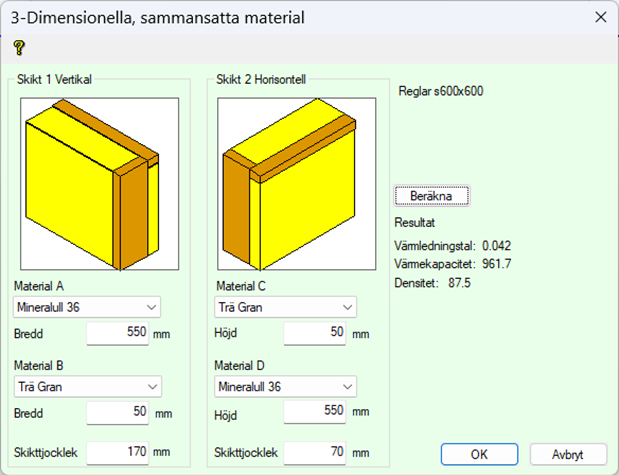
Task: Click the Skikt 2 Horisontell preview image
Action: [x=289, y=183]
